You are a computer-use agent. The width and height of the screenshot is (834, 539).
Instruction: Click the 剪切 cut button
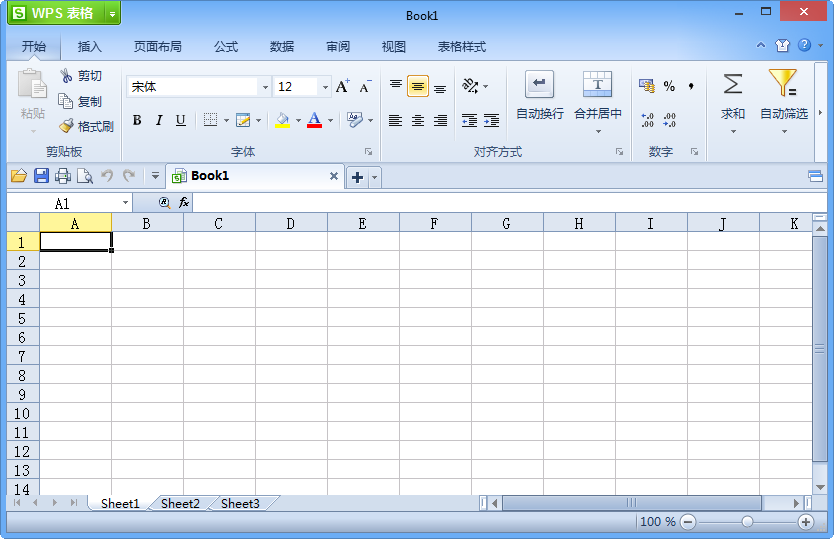pyautogui.click(x=80, y=76)
